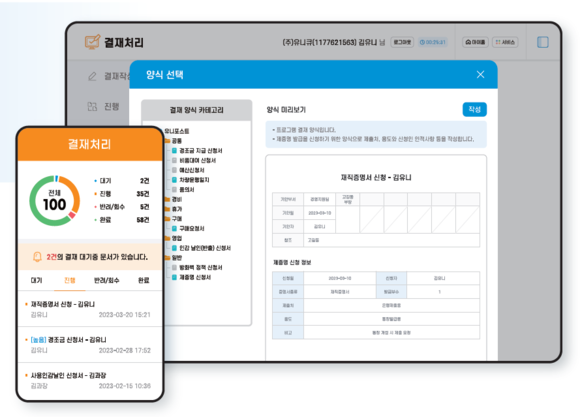Click the pencil icon beside 결재작성 in the sidebar
580x417 pixels.
coord(92,76)
